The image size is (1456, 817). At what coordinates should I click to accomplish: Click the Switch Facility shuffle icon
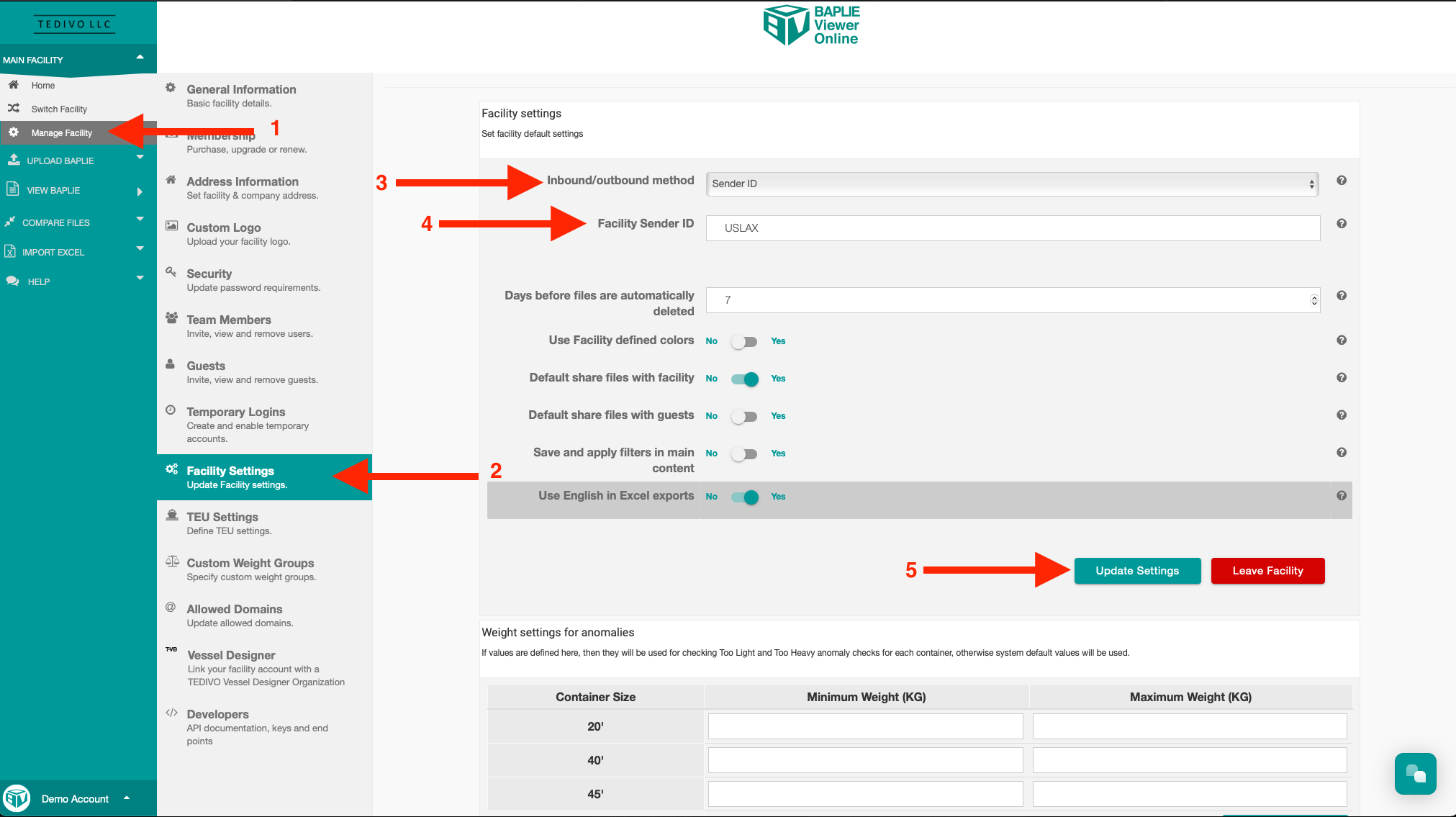(x=14, y=109)
